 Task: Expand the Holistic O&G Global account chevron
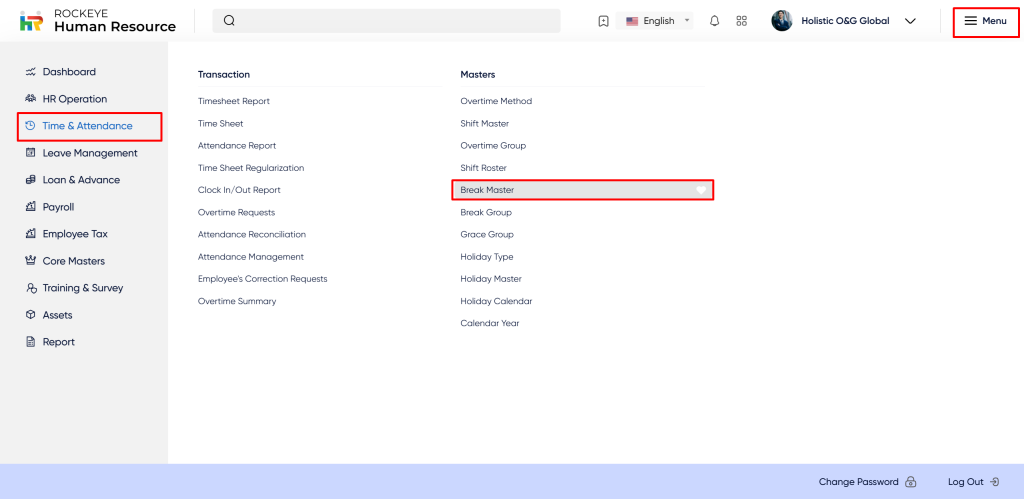click(x=910, y=21)
